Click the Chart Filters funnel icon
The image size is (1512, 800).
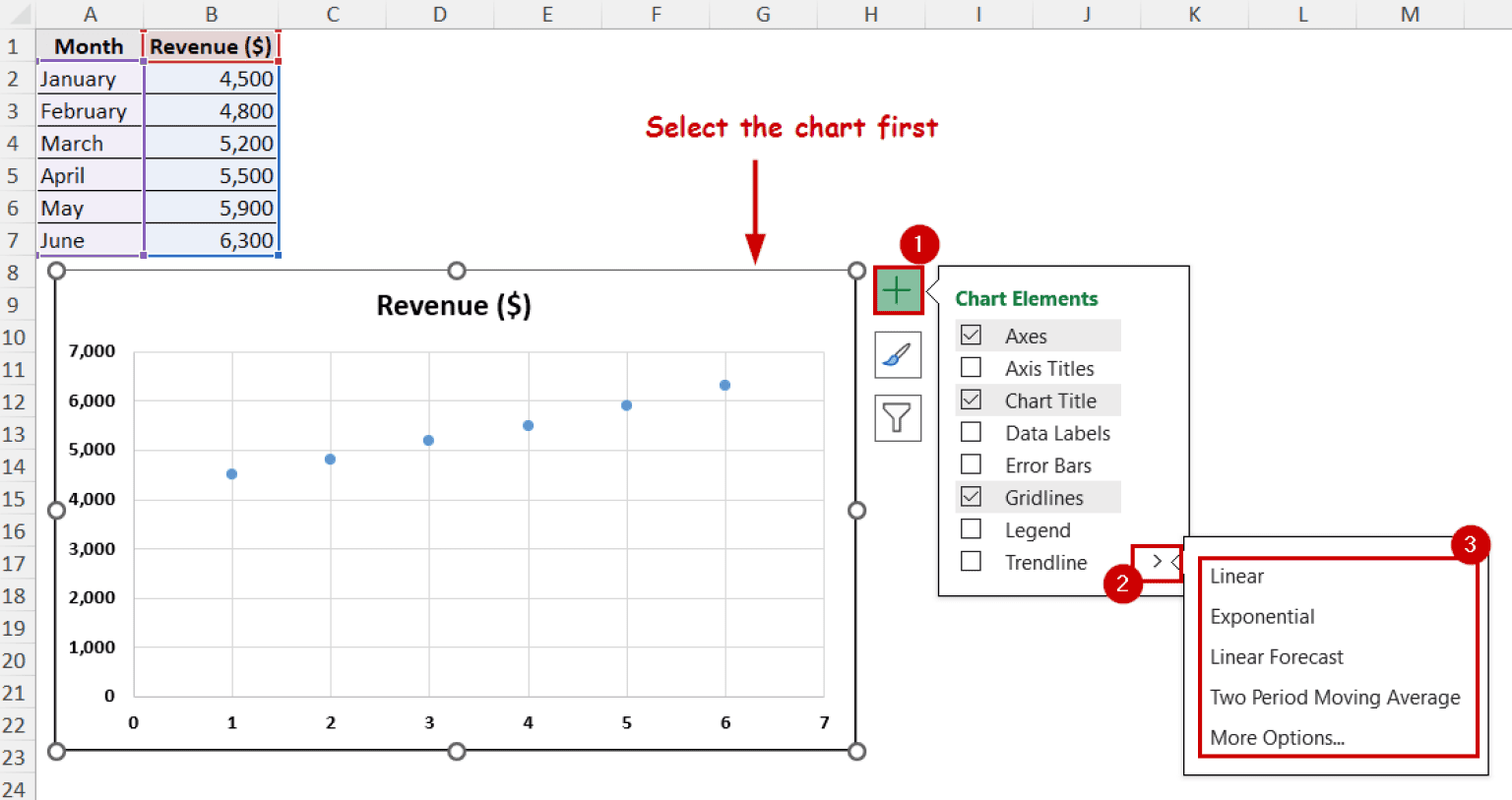point(897,417)
